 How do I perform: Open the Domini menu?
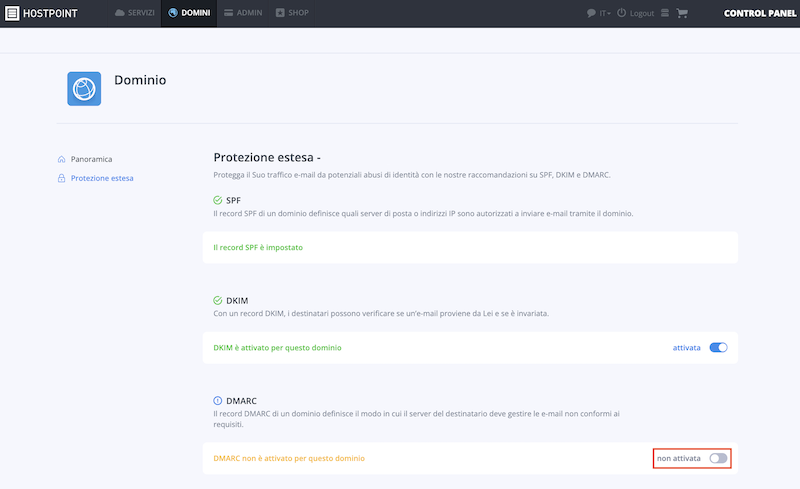point(189,13)
